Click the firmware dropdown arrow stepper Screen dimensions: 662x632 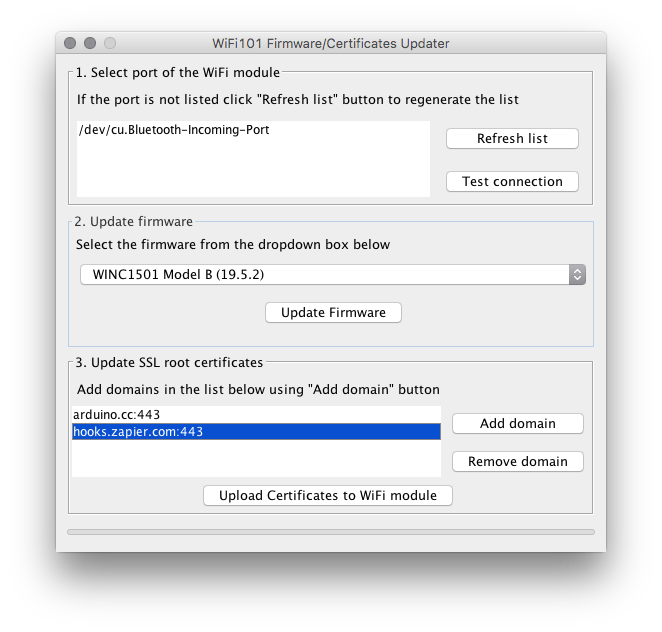point(577,274)
